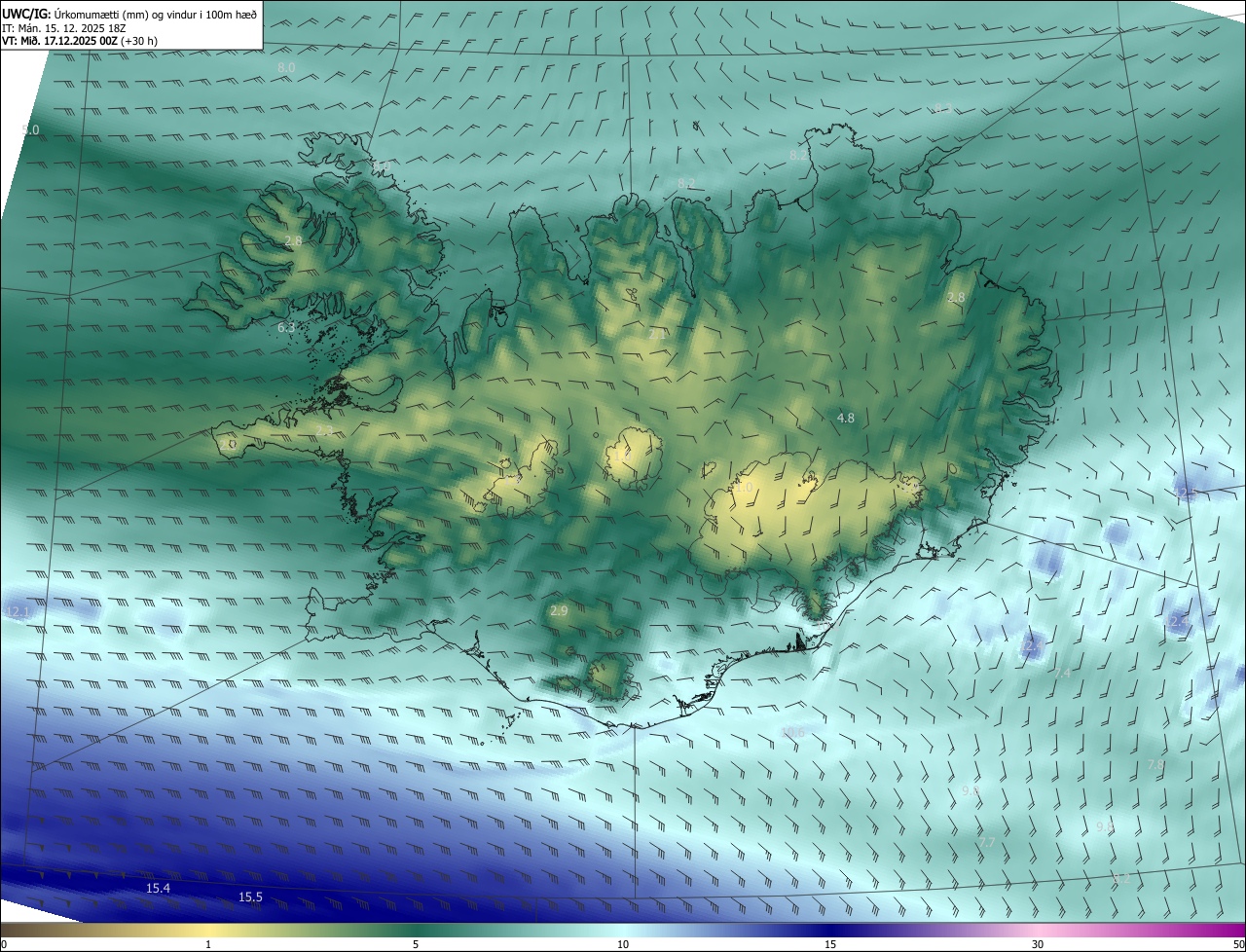Click the 2.0 precipitation value
This screenshot has height=952, width=1246.
228,443
